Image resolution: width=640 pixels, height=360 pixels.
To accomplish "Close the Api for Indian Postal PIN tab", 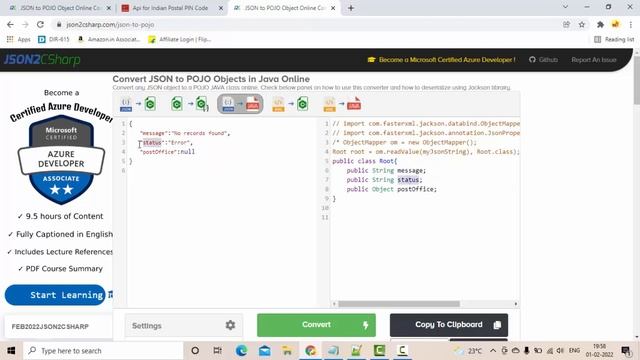I will (221, 8).
